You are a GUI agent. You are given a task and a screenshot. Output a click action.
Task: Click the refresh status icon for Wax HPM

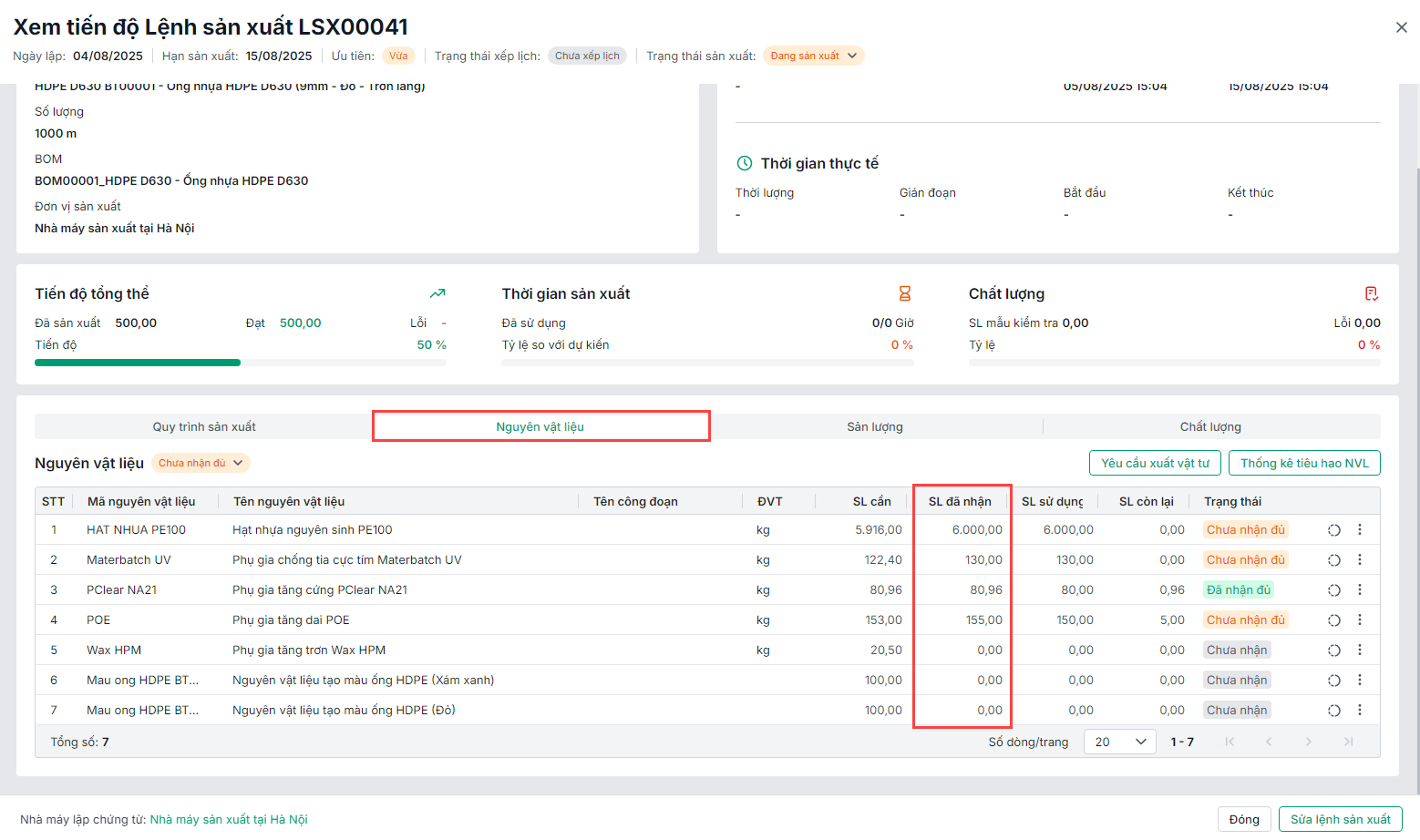pyautogui.click(x=1333, y=650)
